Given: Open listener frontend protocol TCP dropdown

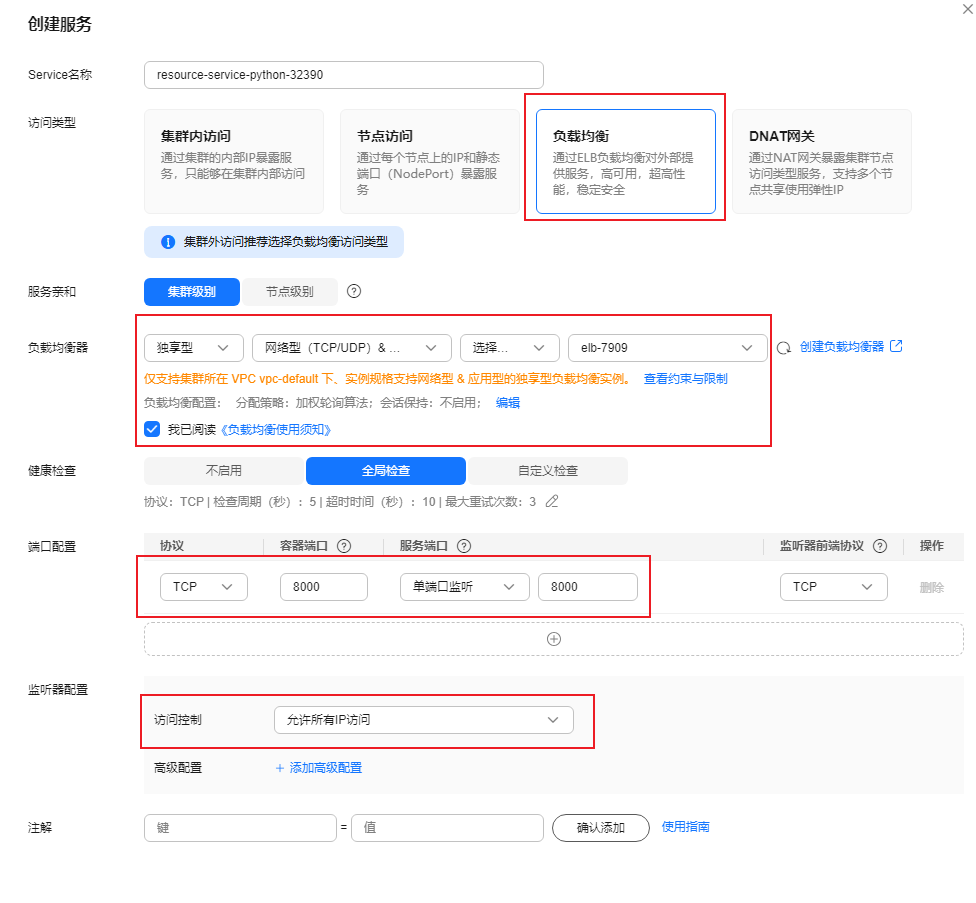Looking at the screenshot, I should click(x=833, y=587).
